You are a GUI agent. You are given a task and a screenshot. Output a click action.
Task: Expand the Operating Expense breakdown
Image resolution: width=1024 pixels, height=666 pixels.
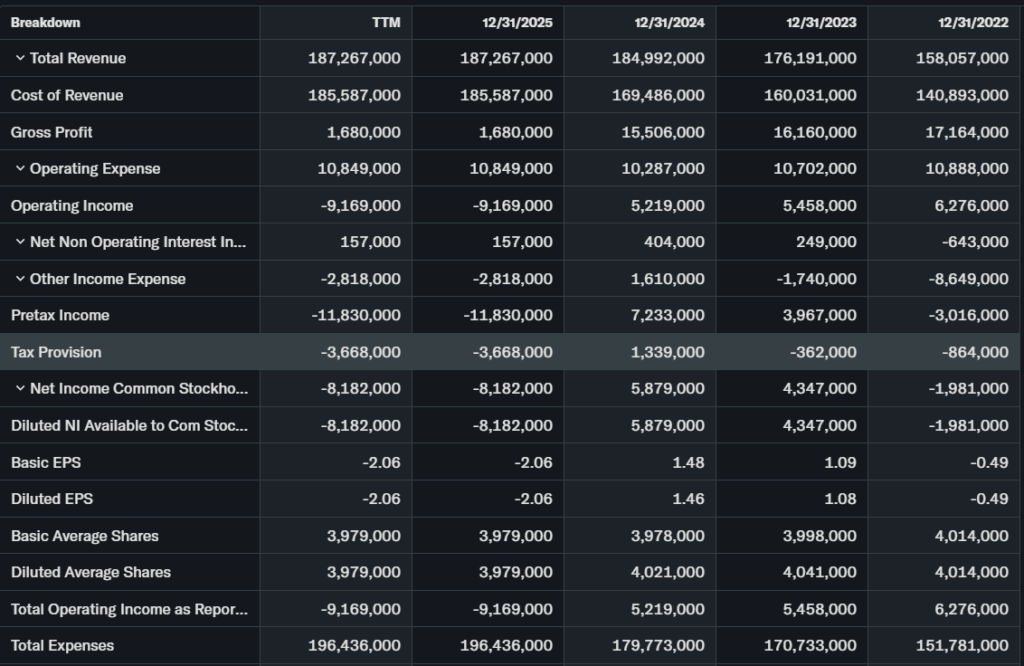(20, 169)
